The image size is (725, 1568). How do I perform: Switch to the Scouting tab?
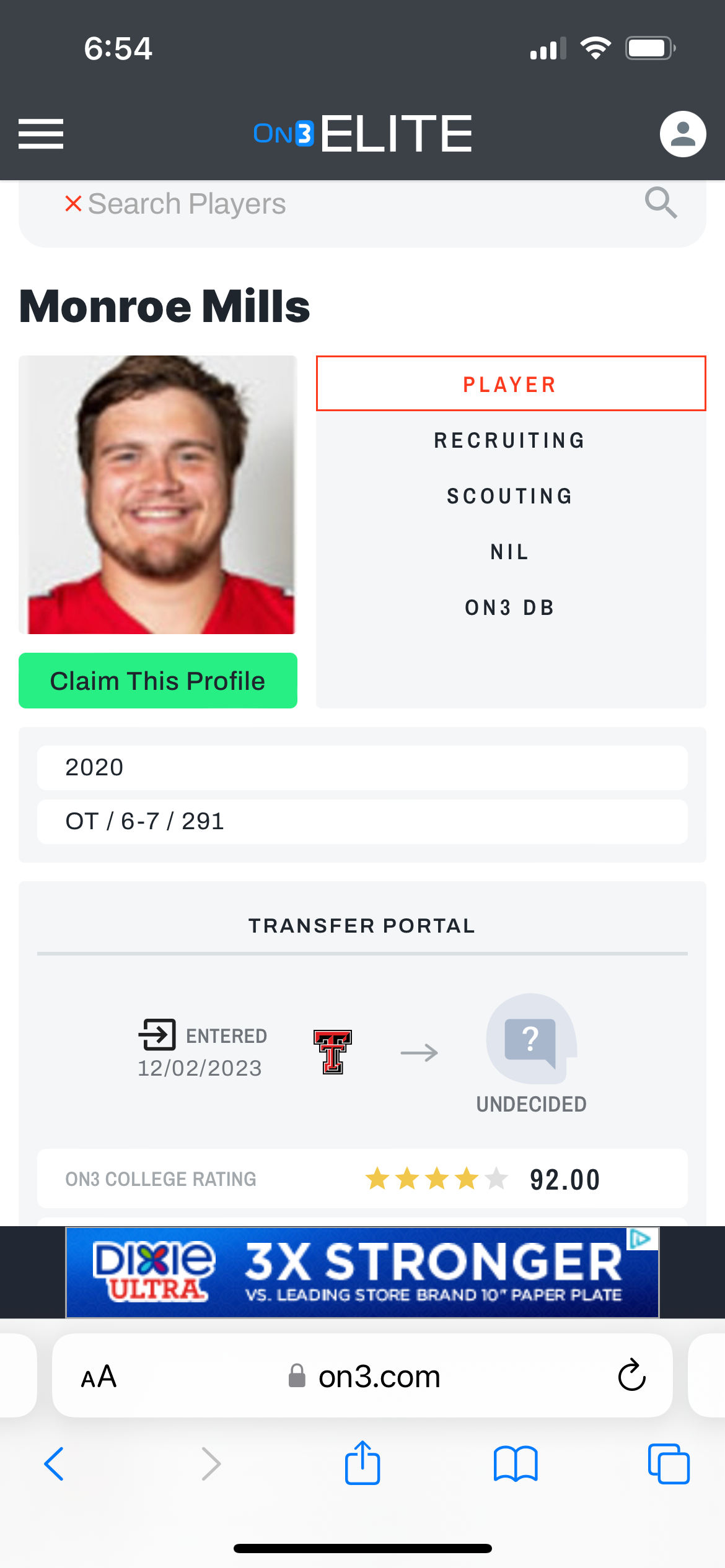pyautogui.click(x=511, y=496)
